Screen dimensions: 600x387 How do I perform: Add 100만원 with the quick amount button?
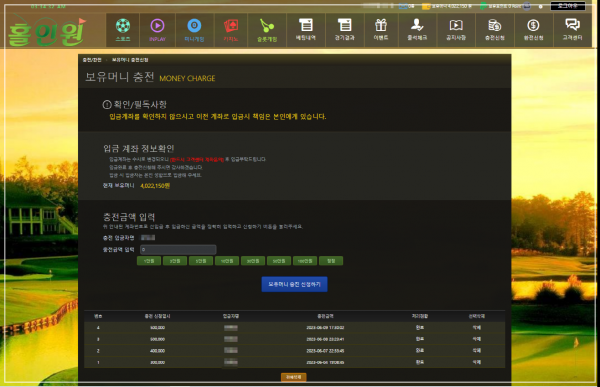[x=305, y=261]
